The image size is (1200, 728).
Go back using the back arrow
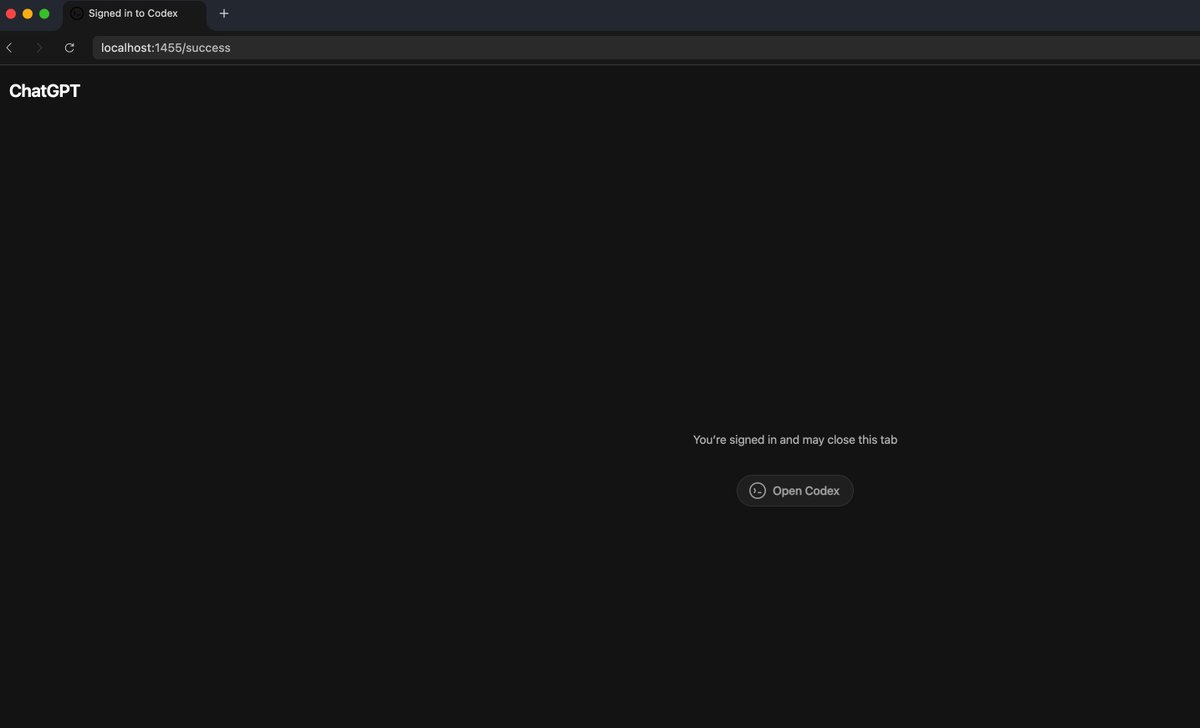(10, 48)
